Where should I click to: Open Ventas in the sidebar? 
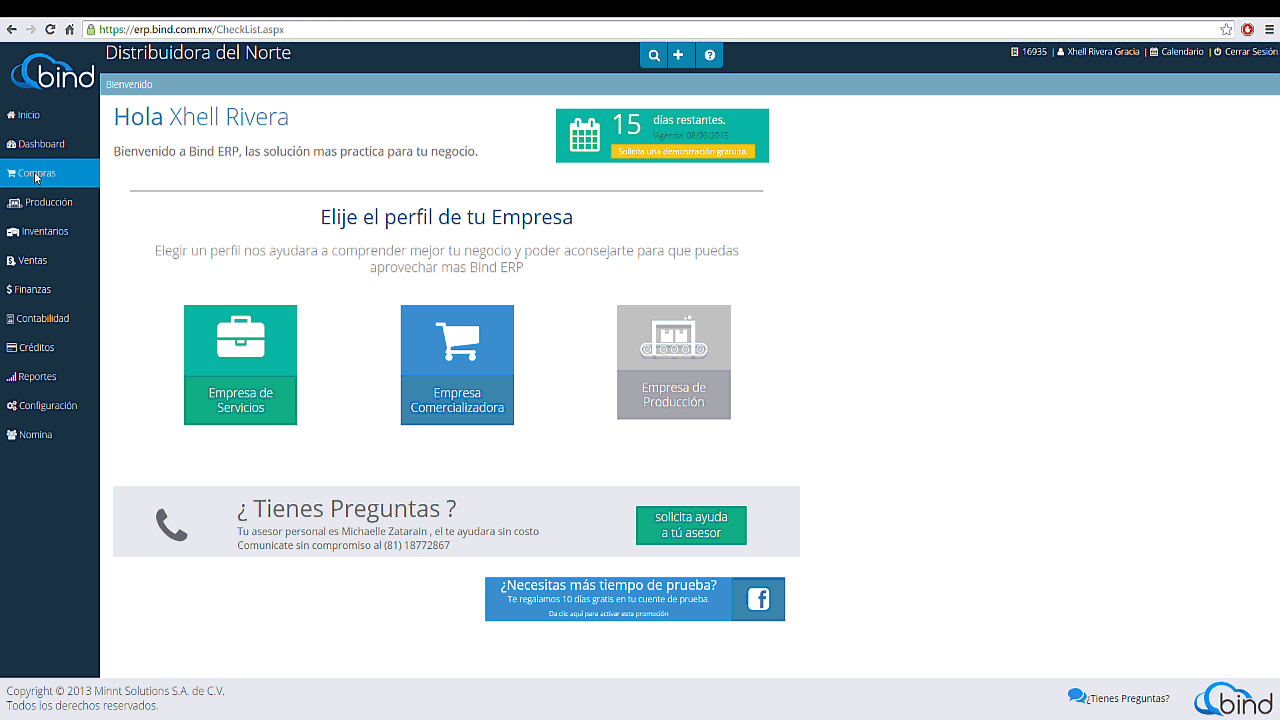50,260
